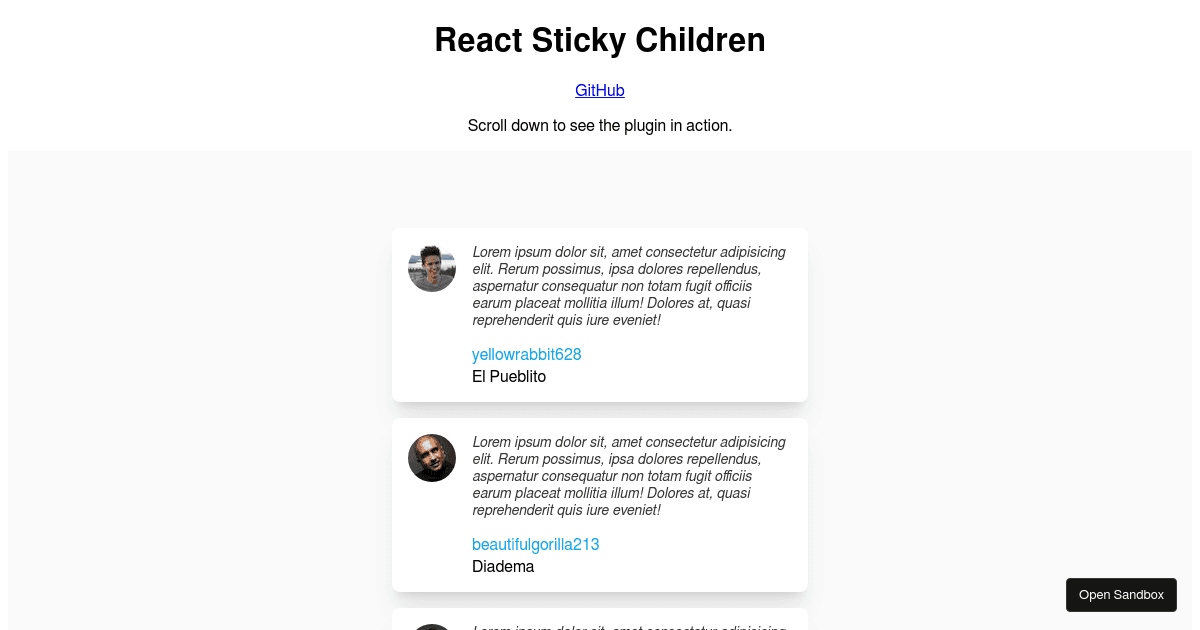Screen dimensions: 1200x630
Task: Click the partially visible third card
Action: pos(600,620)
